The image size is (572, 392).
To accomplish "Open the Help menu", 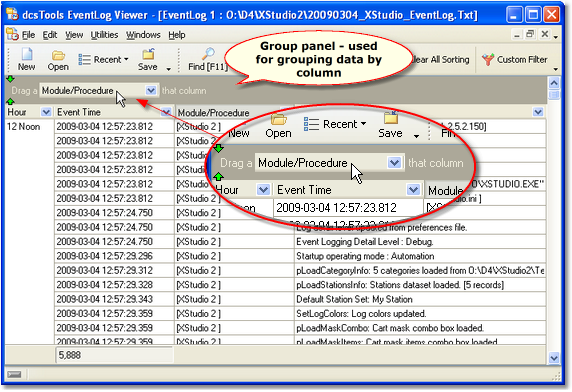I will (177, 35).
